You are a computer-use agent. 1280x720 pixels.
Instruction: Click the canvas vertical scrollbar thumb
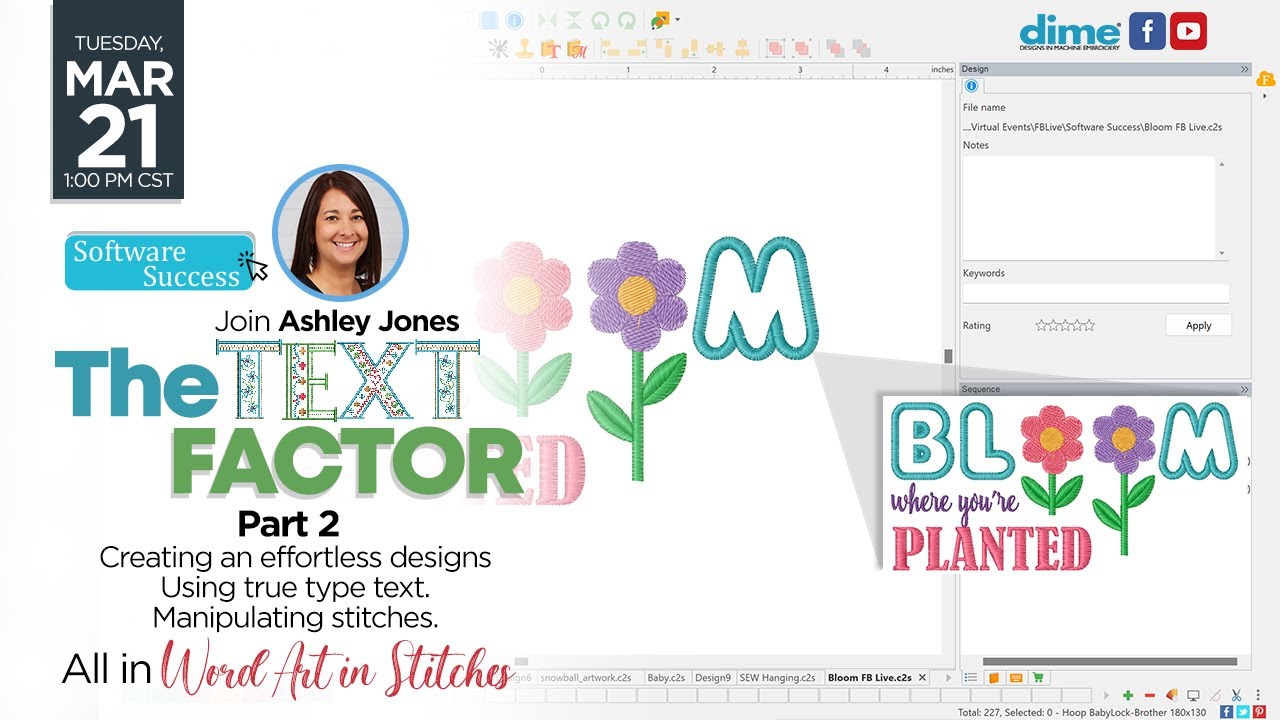pos(948,356)
